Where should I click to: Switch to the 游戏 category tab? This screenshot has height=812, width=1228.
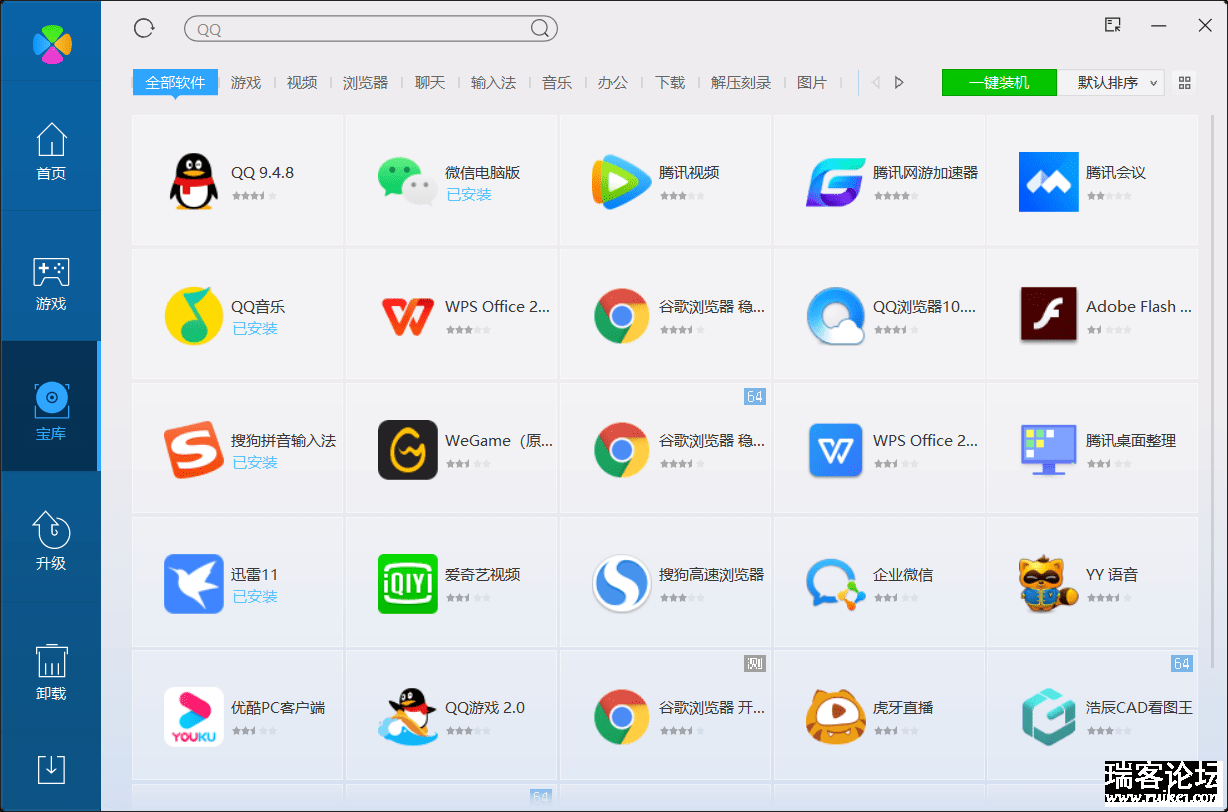point(246,82)
